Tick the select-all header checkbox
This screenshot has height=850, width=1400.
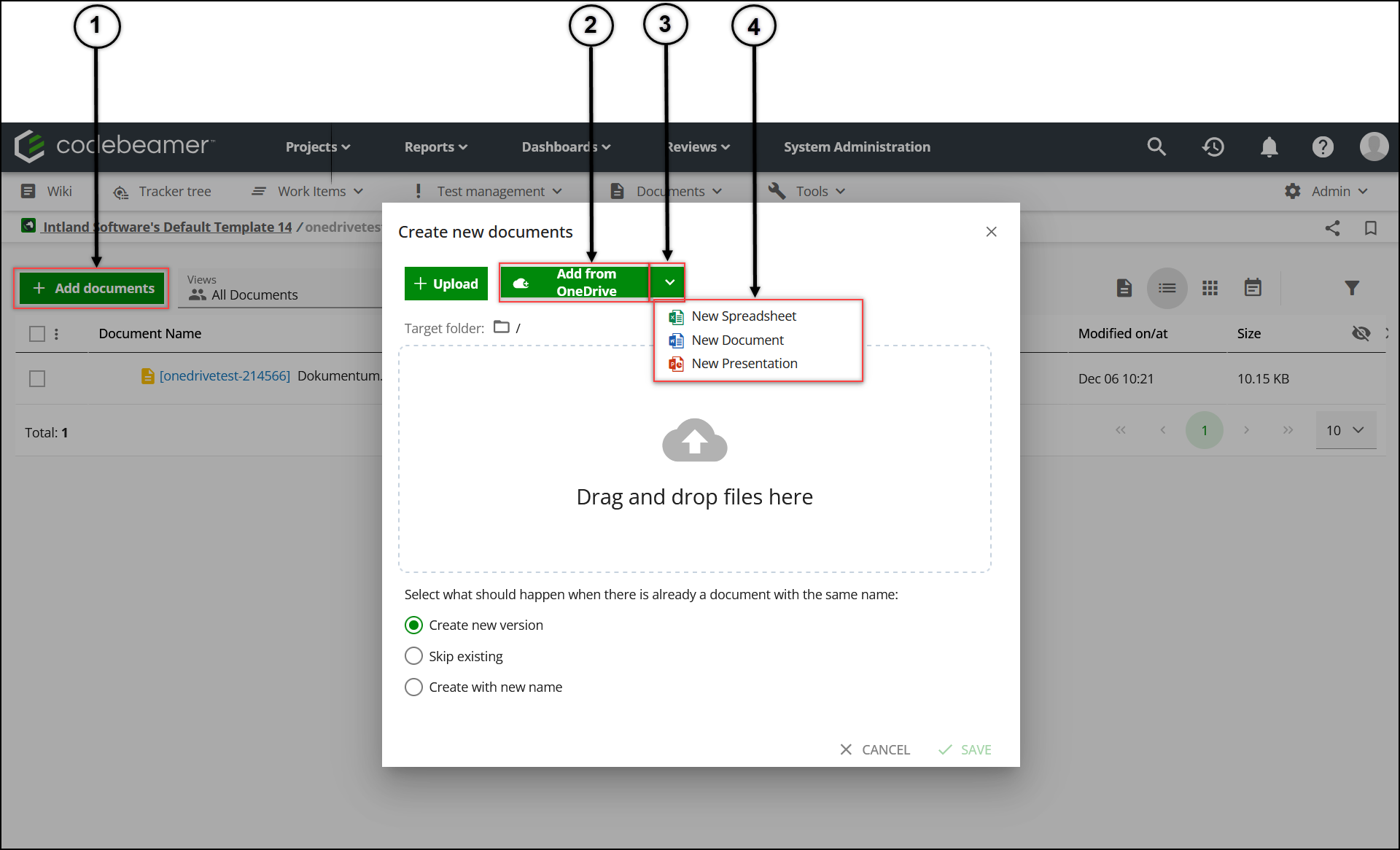(x=37, y=334)
